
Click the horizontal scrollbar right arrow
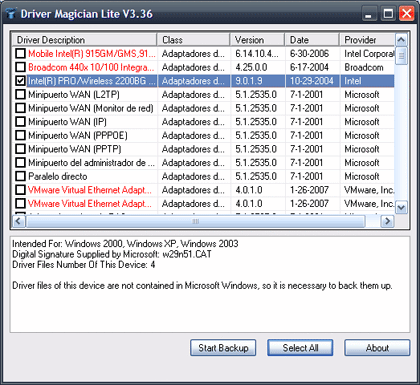[387, 221]
